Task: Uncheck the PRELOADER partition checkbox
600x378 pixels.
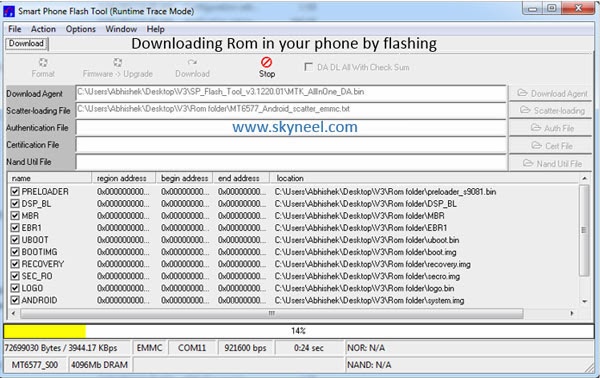Action: click(15, 191)
